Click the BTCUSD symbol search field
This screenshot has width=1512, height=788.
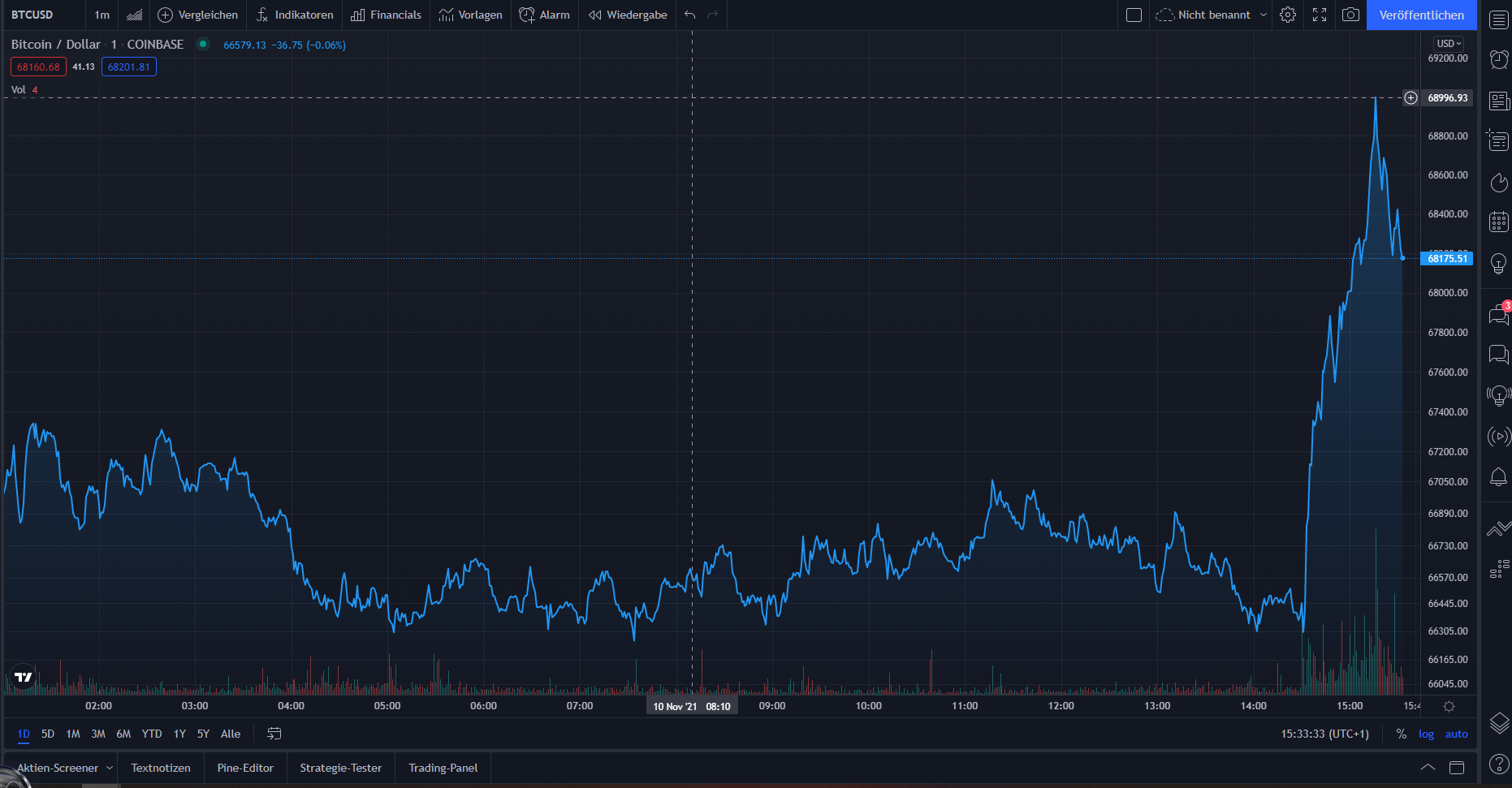(32, 15)
